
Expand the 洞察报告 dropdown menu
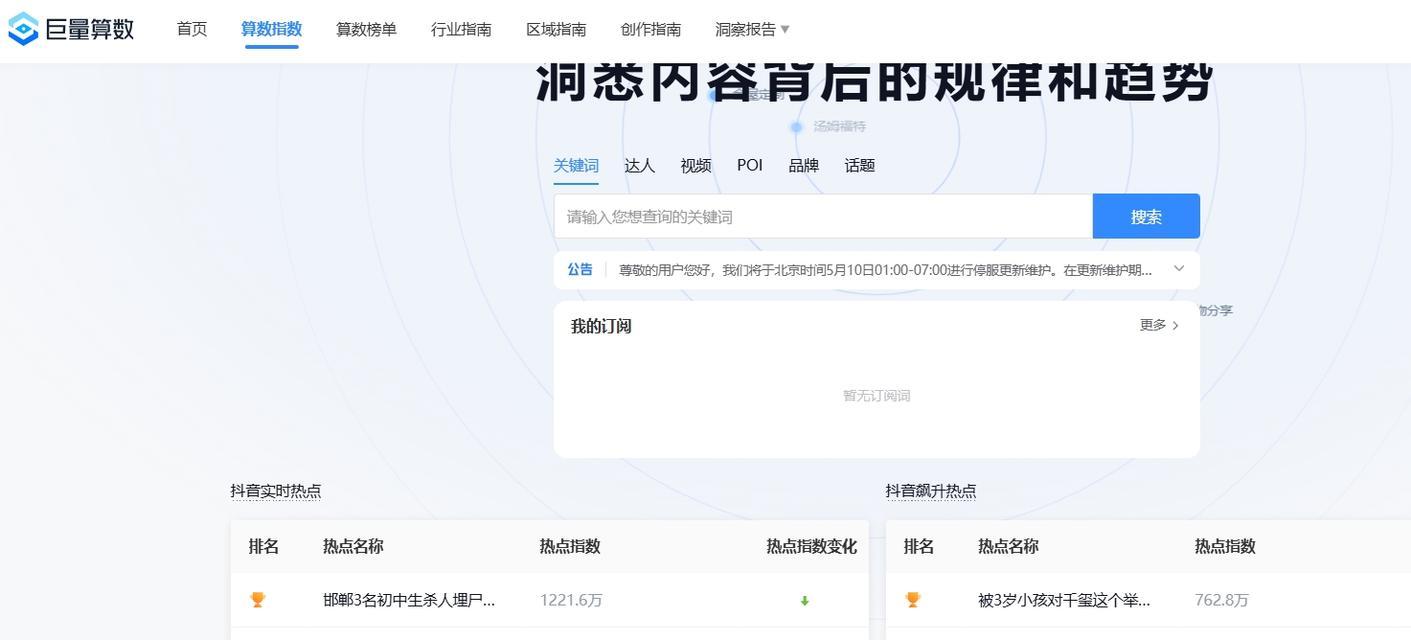point(752,29)
